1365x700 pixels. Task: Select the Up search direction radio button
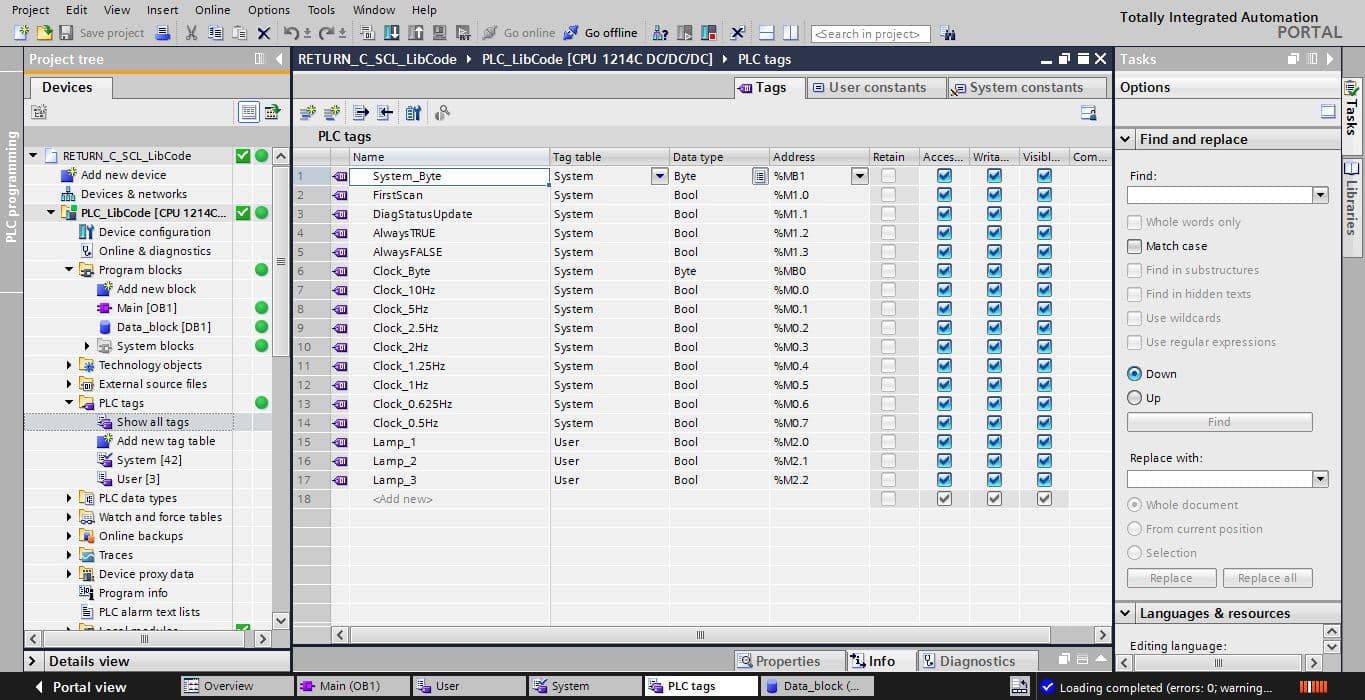1134,398
